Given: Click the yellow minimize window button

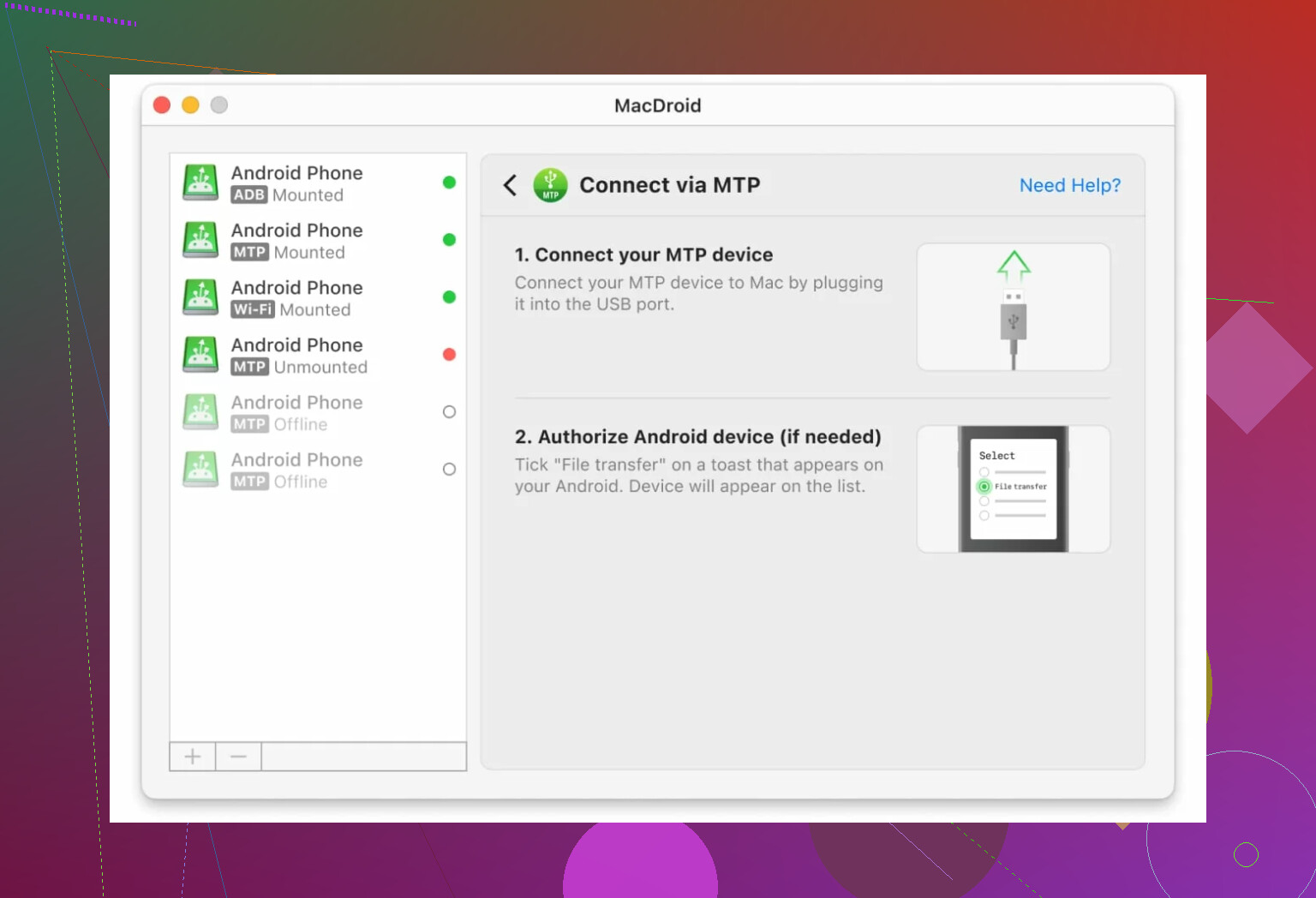Looking at the screenshot, I should (190, 105).
